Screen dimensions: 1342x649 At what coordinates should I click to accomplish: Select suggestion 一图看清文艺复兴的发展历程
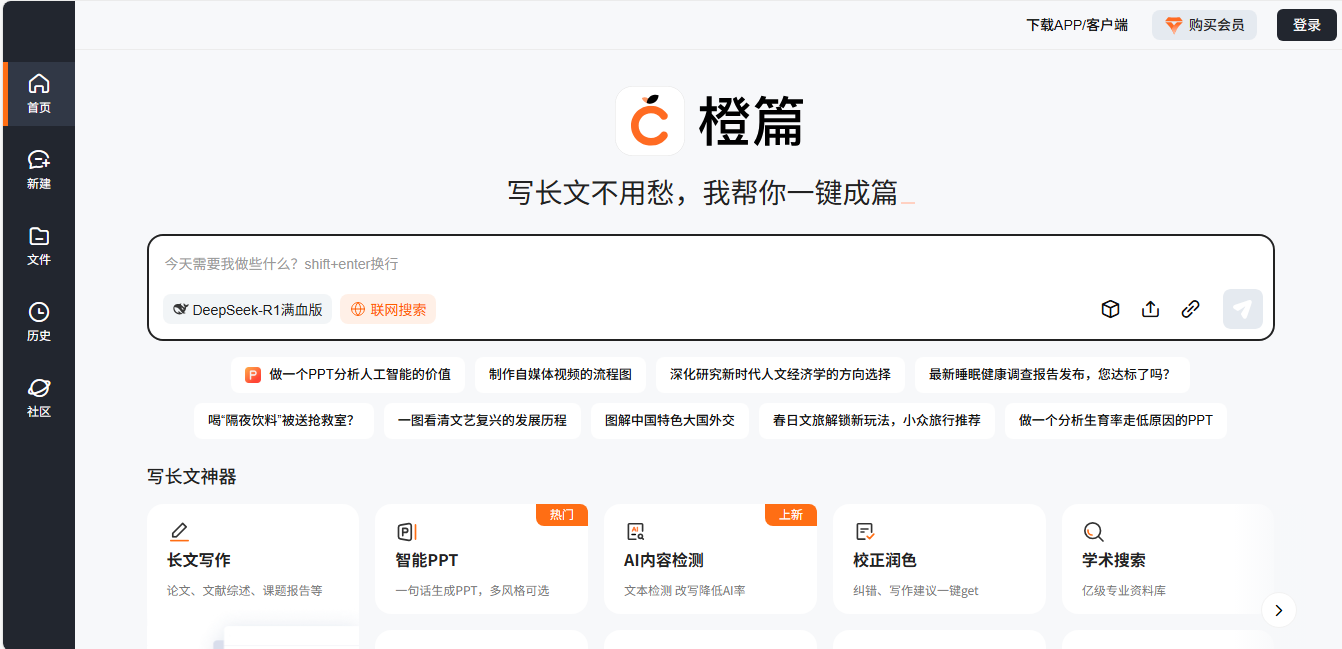[x=482, y=421]
